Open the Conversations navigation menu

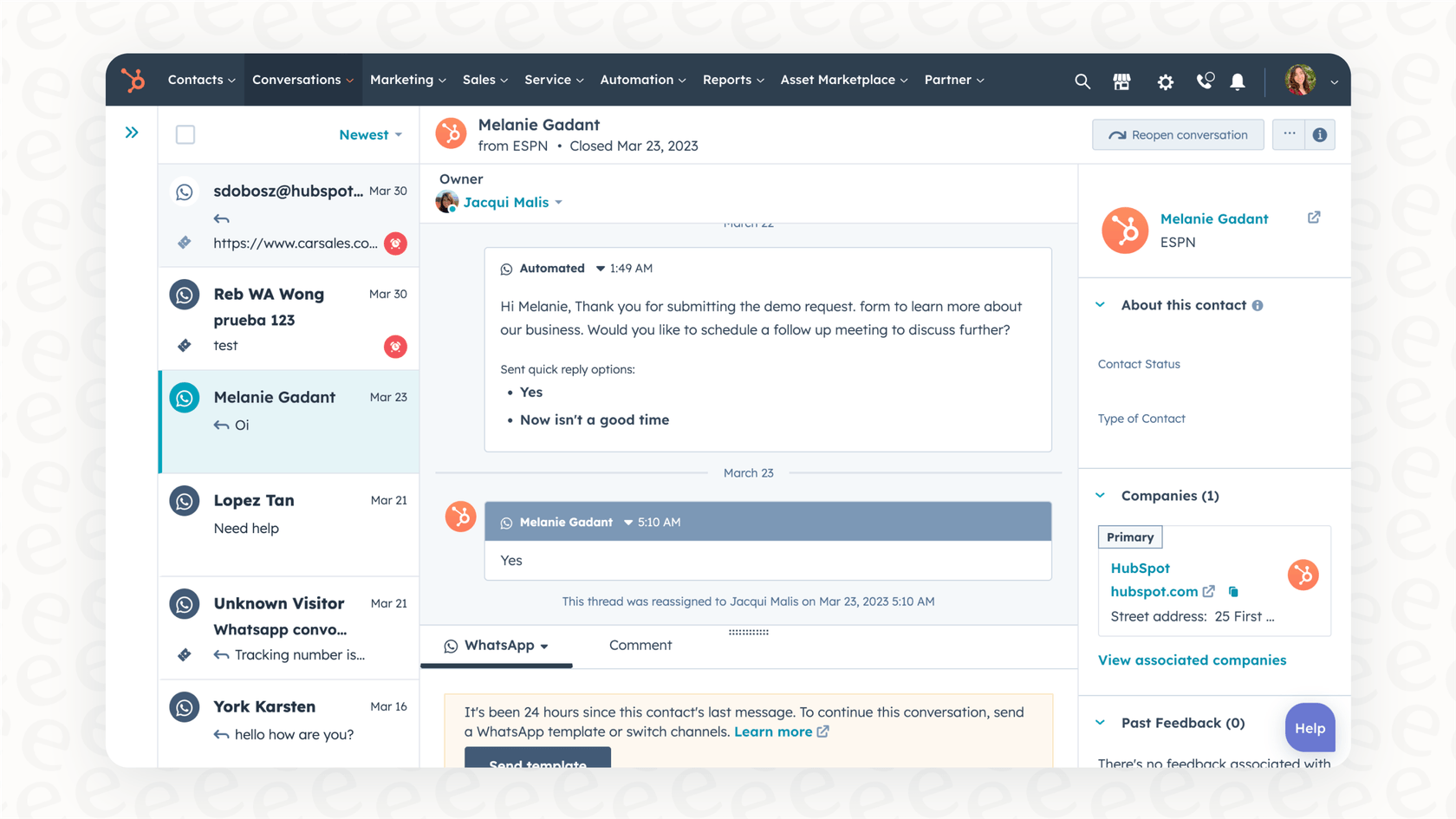pyautogui.click(x=302, y=79)
